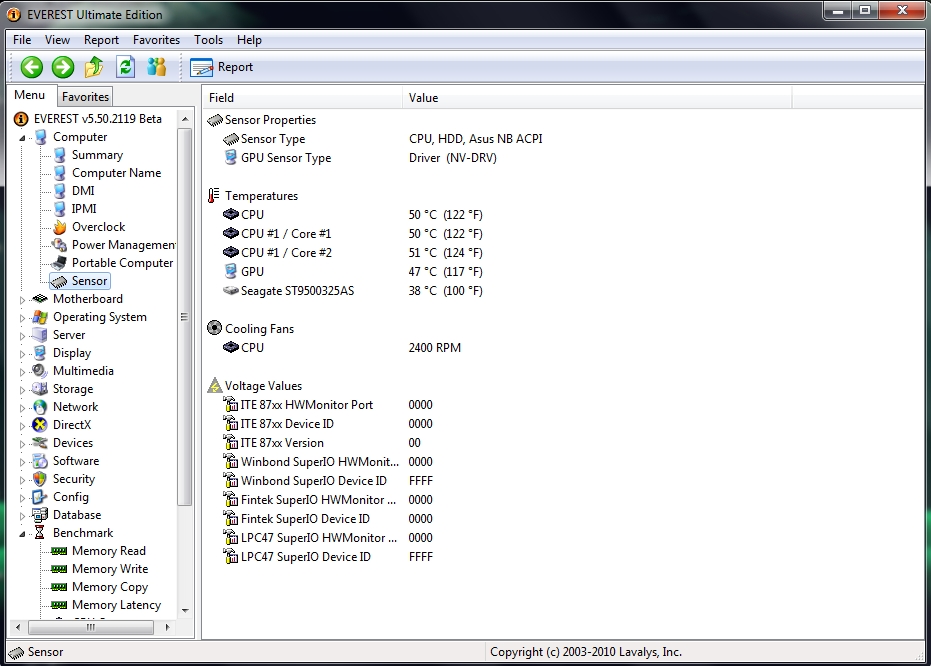Click the tree panel scroll-up arrow
Screen dimensions: 931x666
185,119
